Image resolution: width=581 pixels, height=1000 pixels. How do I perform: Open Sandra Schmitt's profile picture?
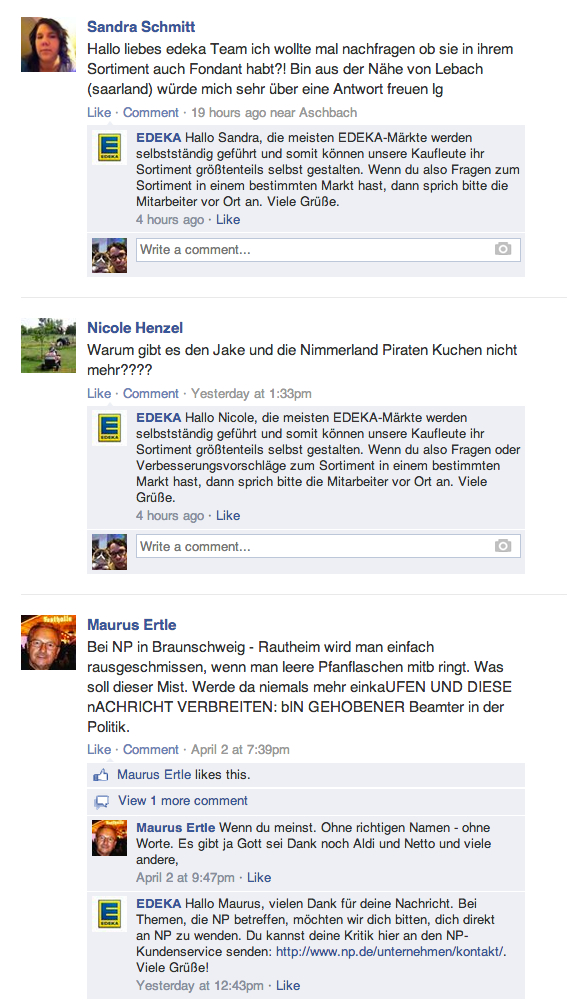[x=48, y=44]
